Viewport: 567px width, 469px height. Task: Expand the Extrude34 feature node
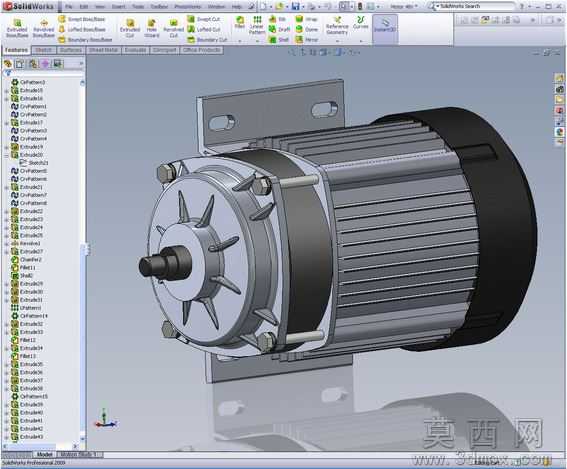tap(6, 348)
